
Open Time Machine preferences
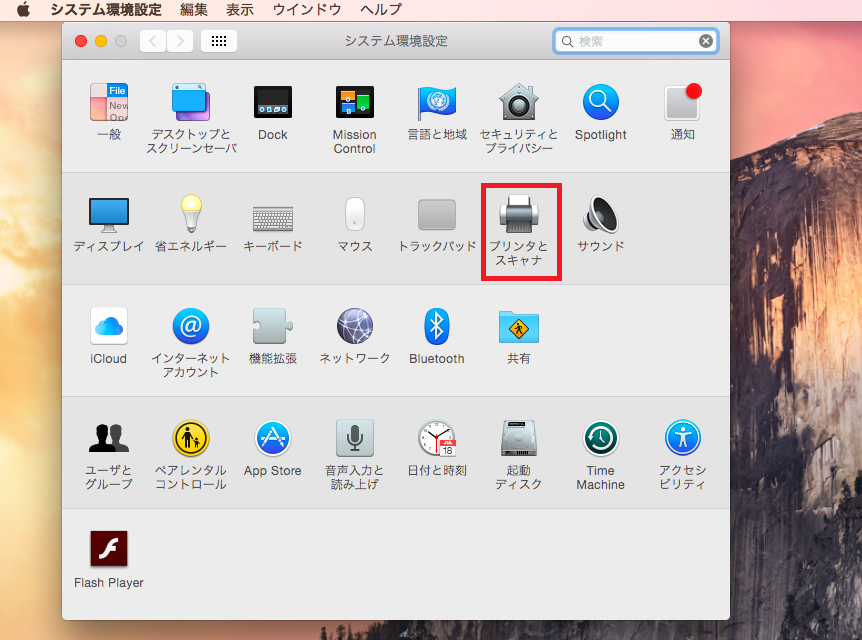coord(600,439)
